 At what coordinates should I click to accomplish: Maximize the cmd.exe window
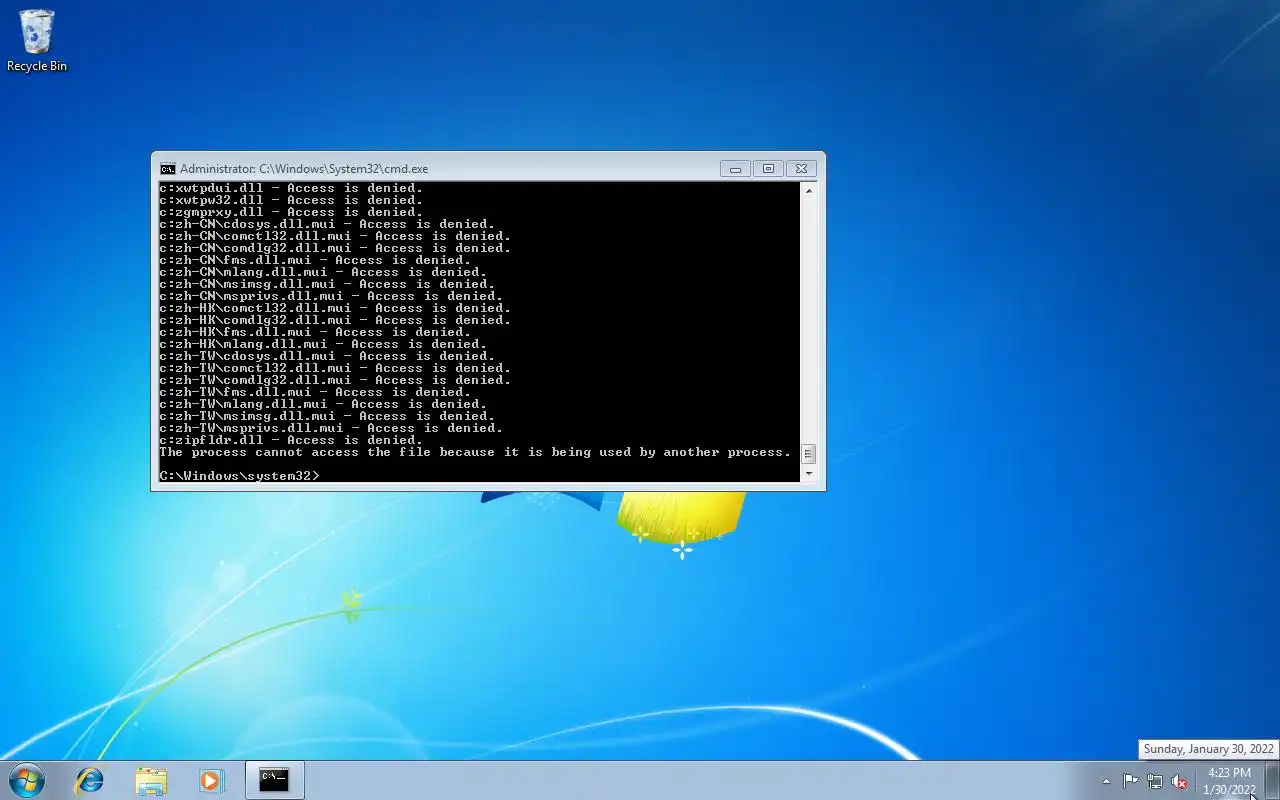click(768, 169)
